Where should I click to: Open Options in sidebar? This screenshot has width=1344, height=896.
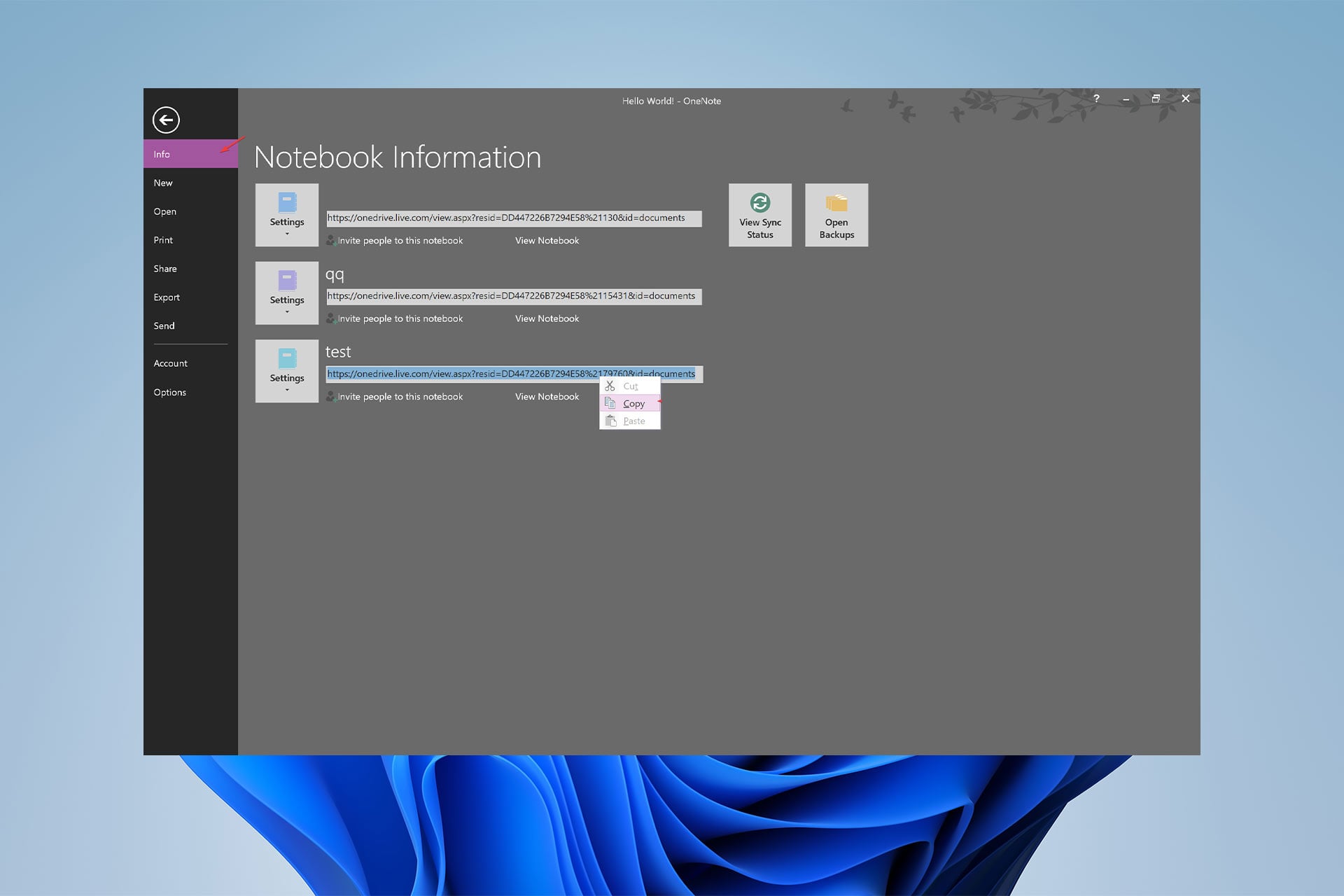point(169,392)
